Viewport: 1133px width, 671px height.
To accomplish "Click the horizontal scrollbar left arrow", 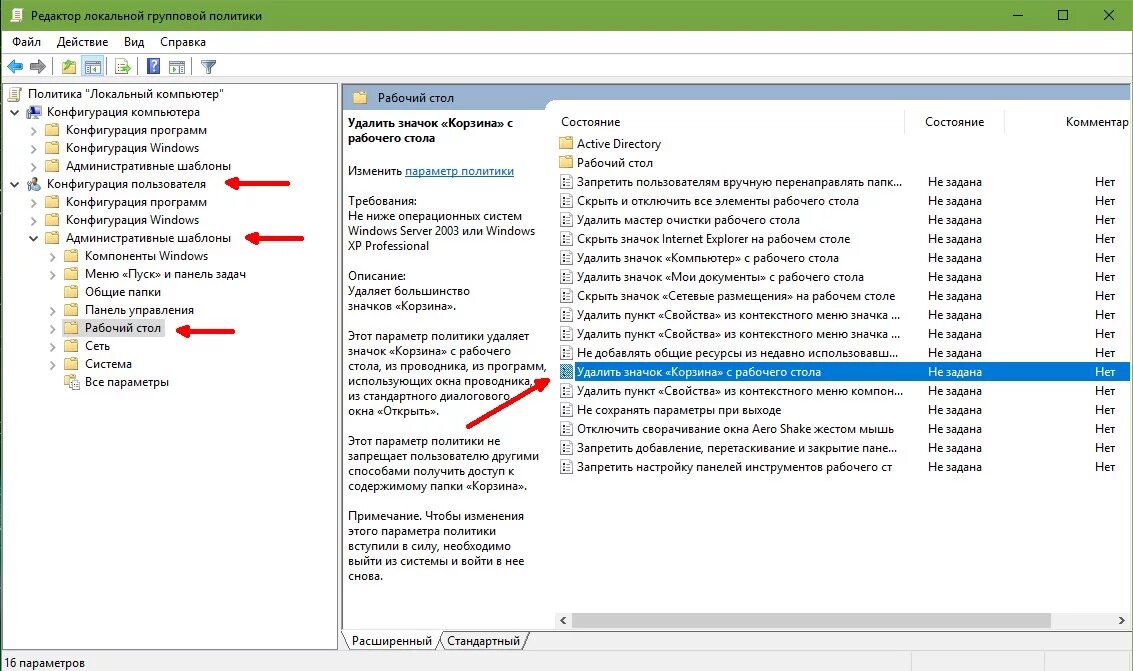I will click(x=564, y=620).
